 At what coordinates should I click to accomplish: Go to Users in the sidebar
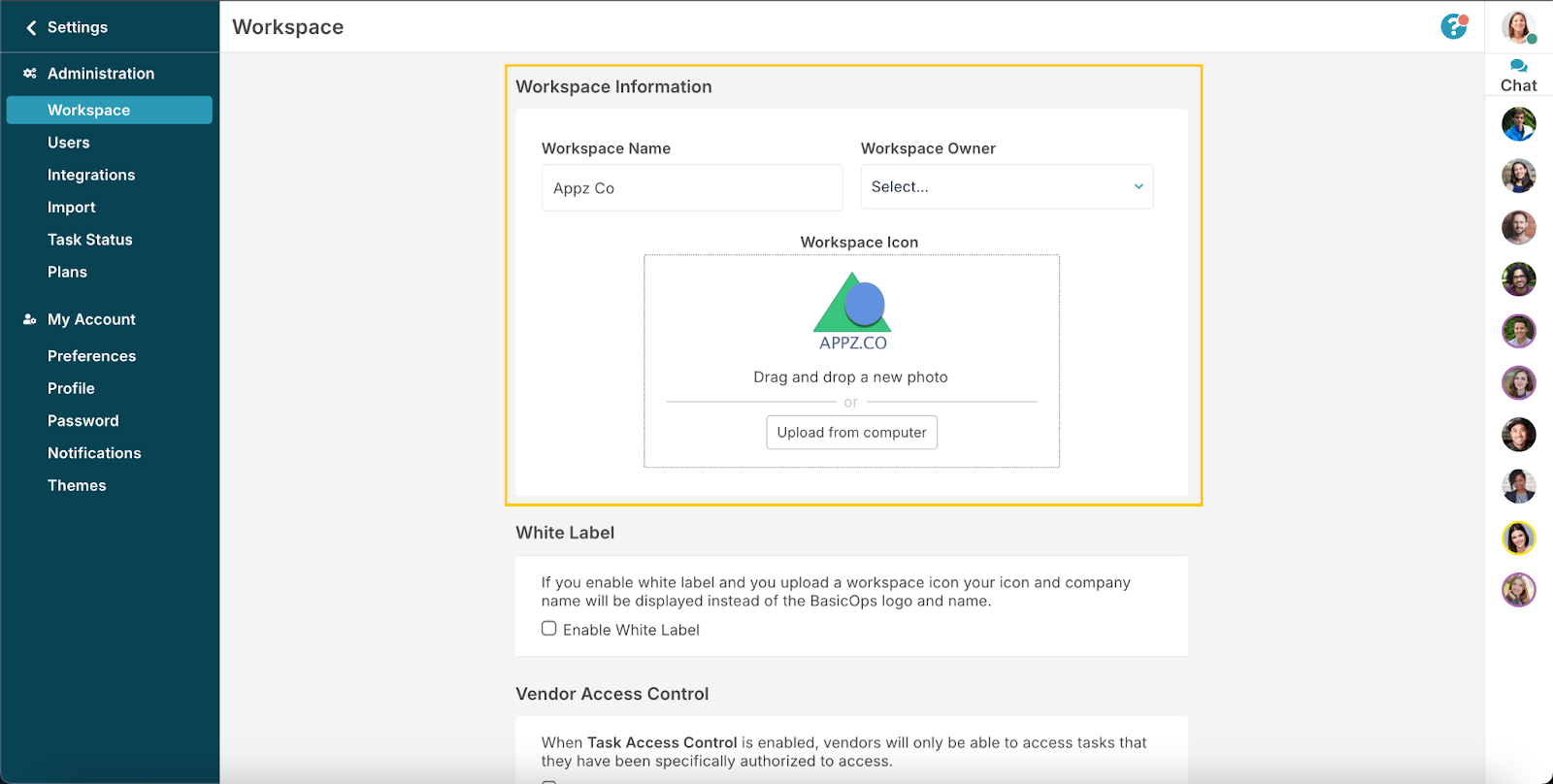tap(69, 143)
